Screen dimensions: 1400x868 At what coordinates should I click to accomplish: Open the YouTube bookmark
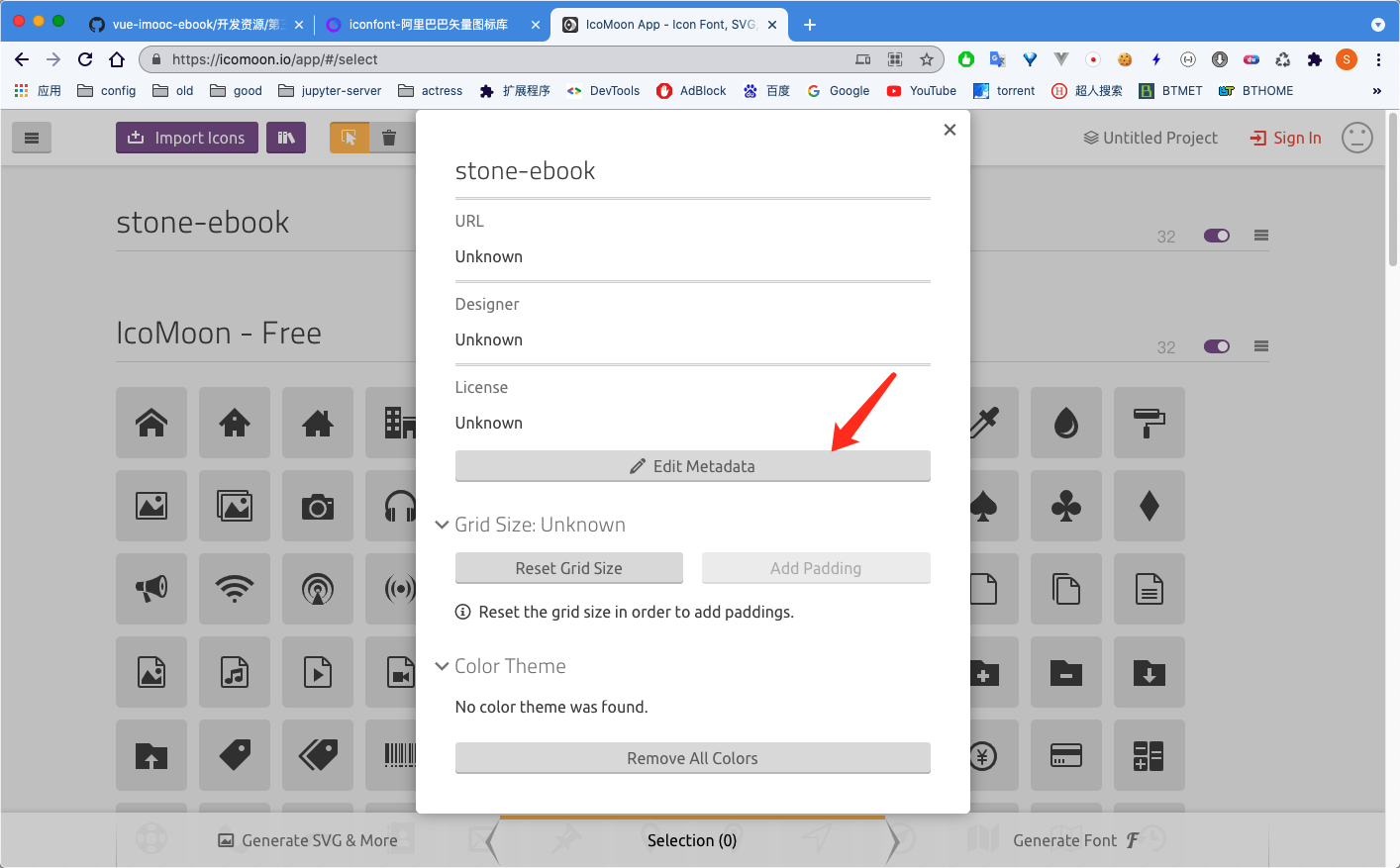921,91
